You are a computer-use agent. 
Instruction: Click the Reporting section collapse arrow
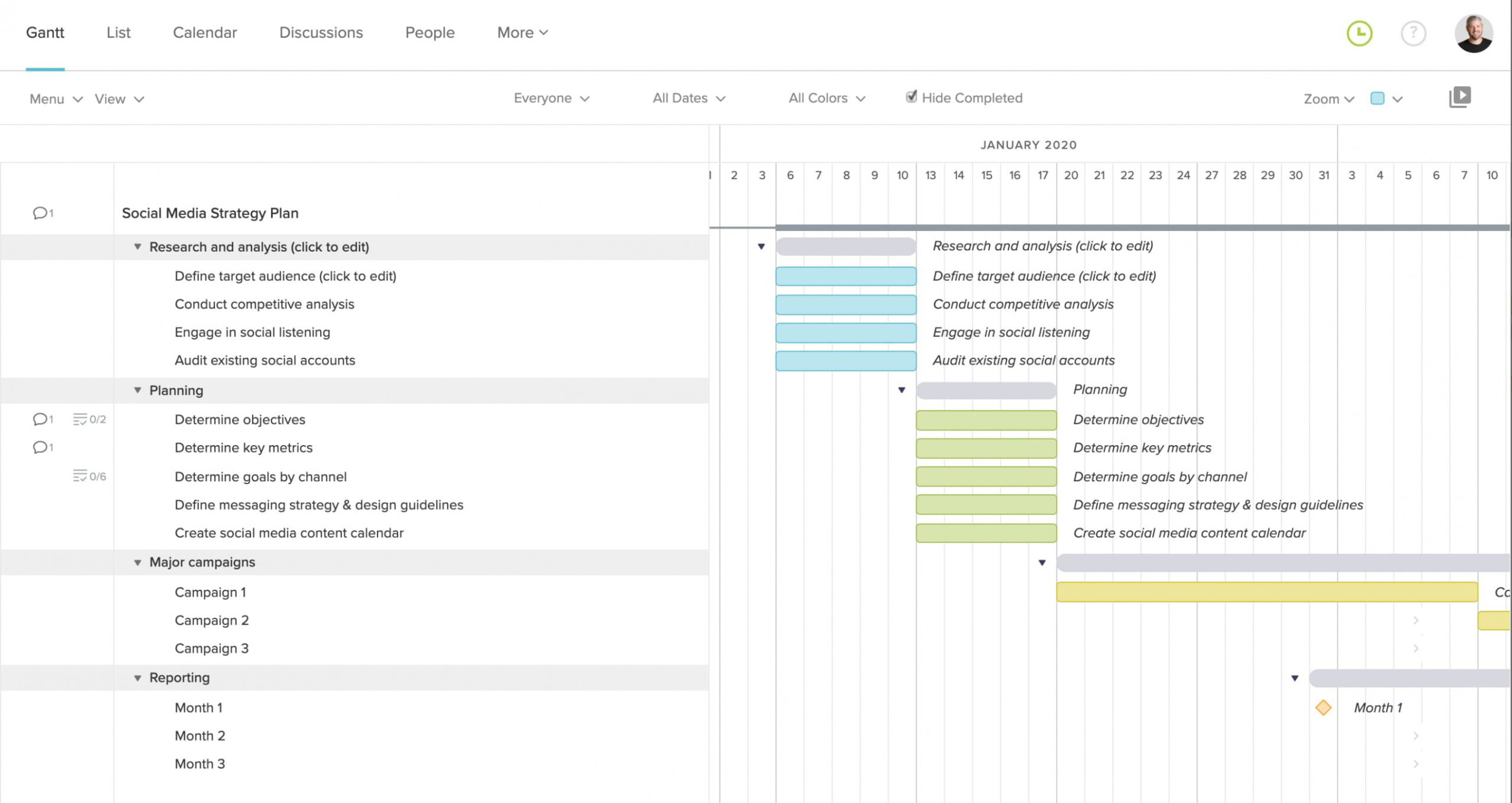point(137,677)
